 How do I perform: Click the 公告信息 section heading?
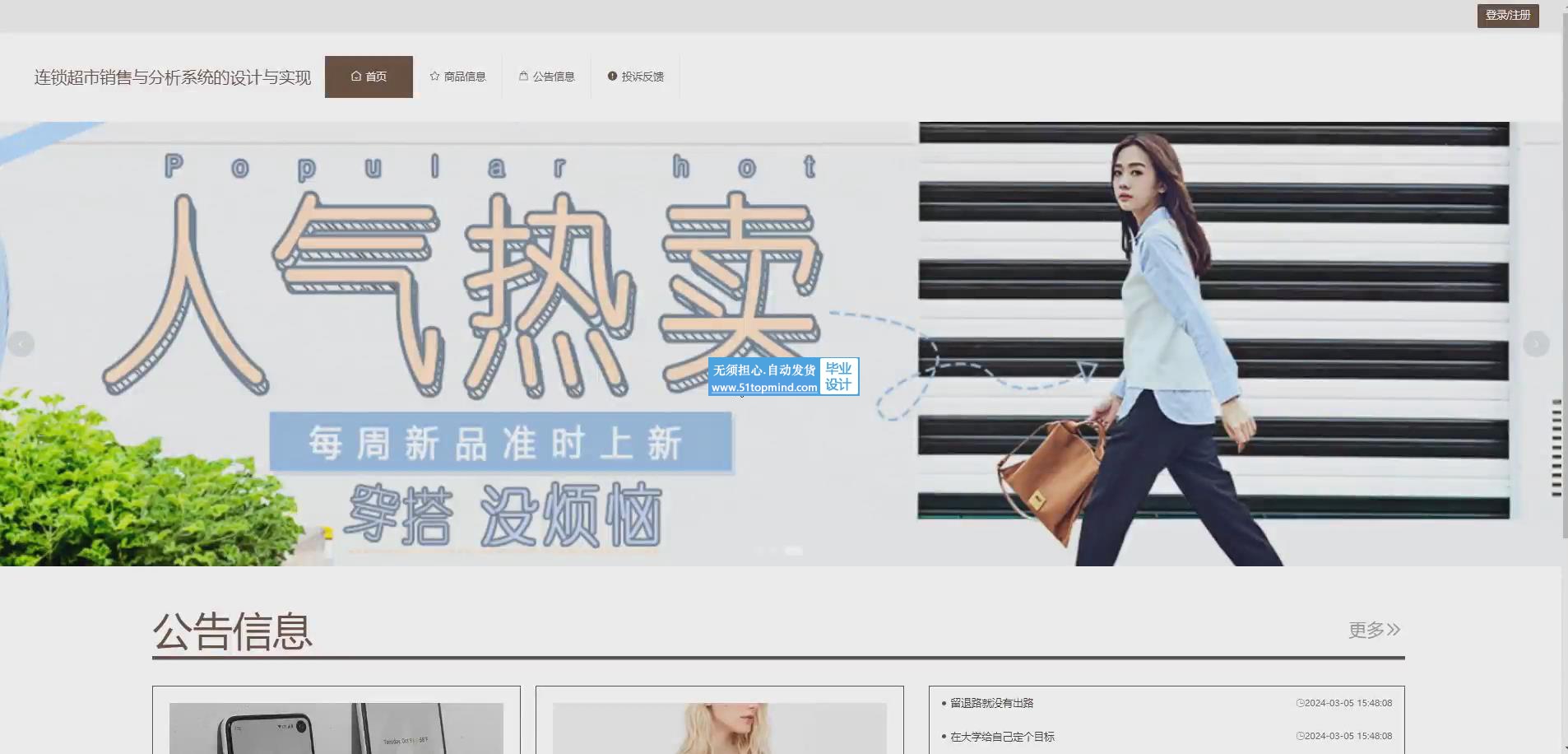233,631
